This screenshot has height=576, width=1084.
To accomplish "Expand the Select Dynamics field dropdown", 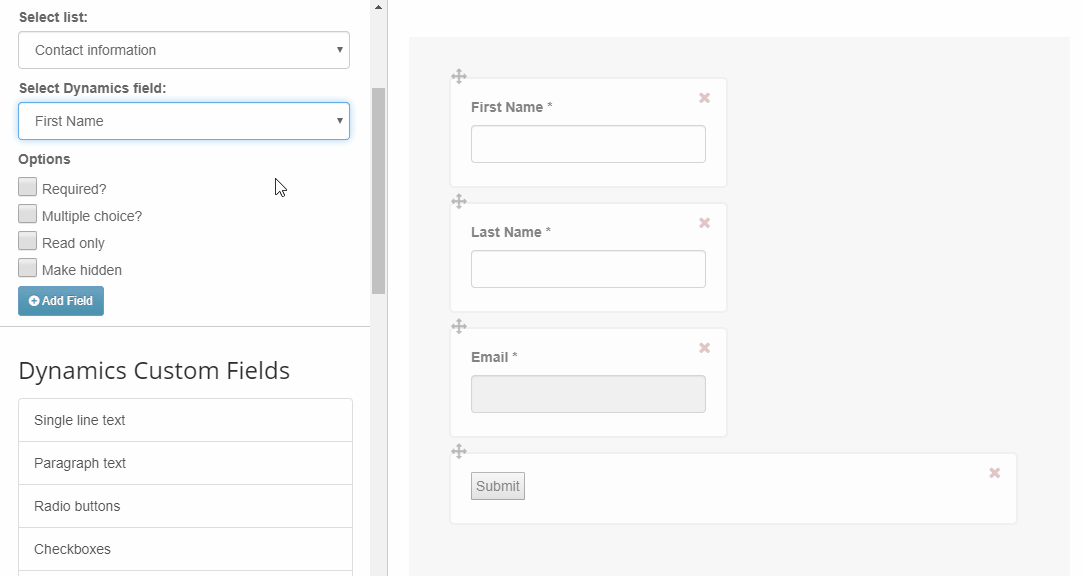I will point(184,121).
